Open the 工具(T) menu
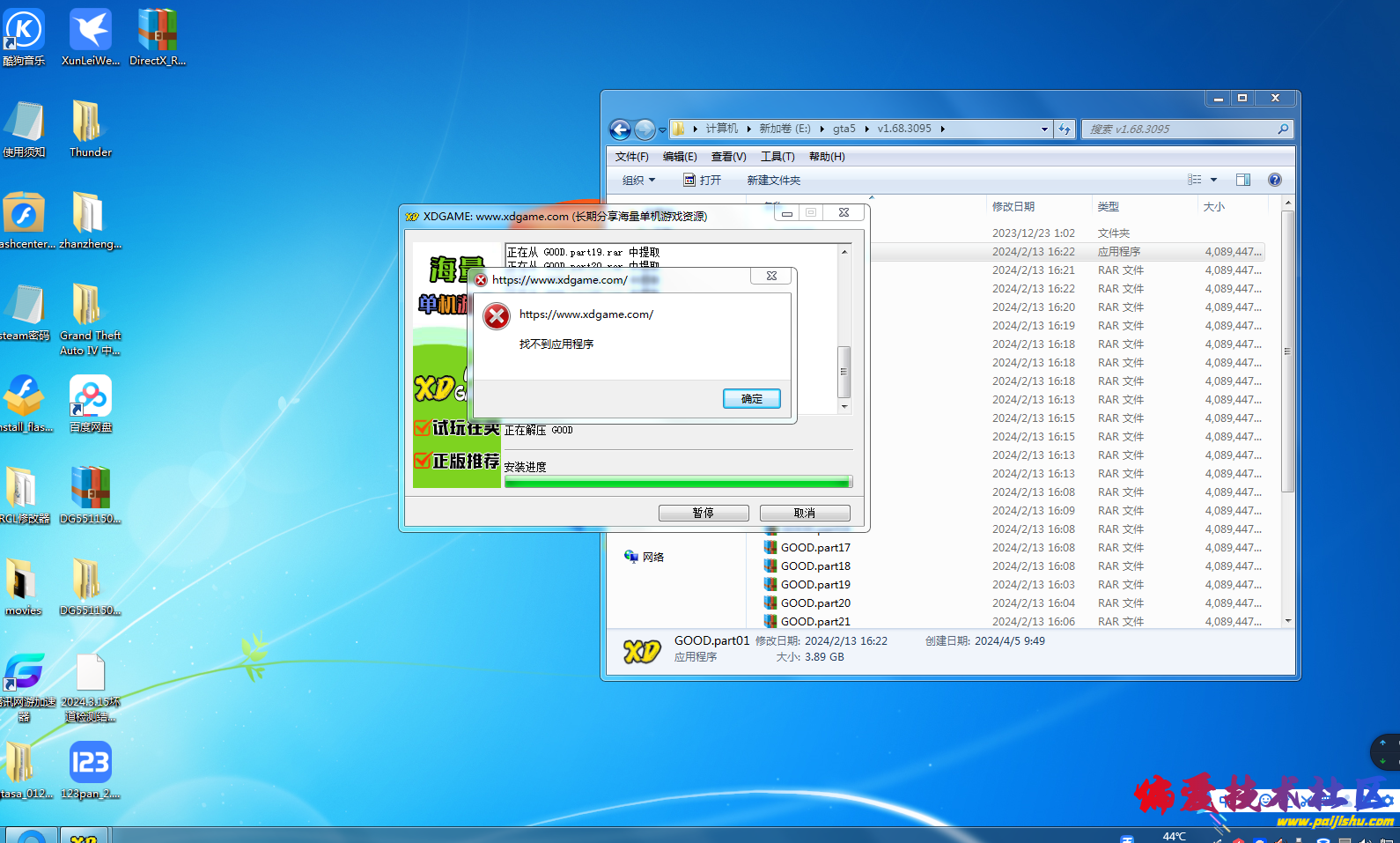 [777, 156]
